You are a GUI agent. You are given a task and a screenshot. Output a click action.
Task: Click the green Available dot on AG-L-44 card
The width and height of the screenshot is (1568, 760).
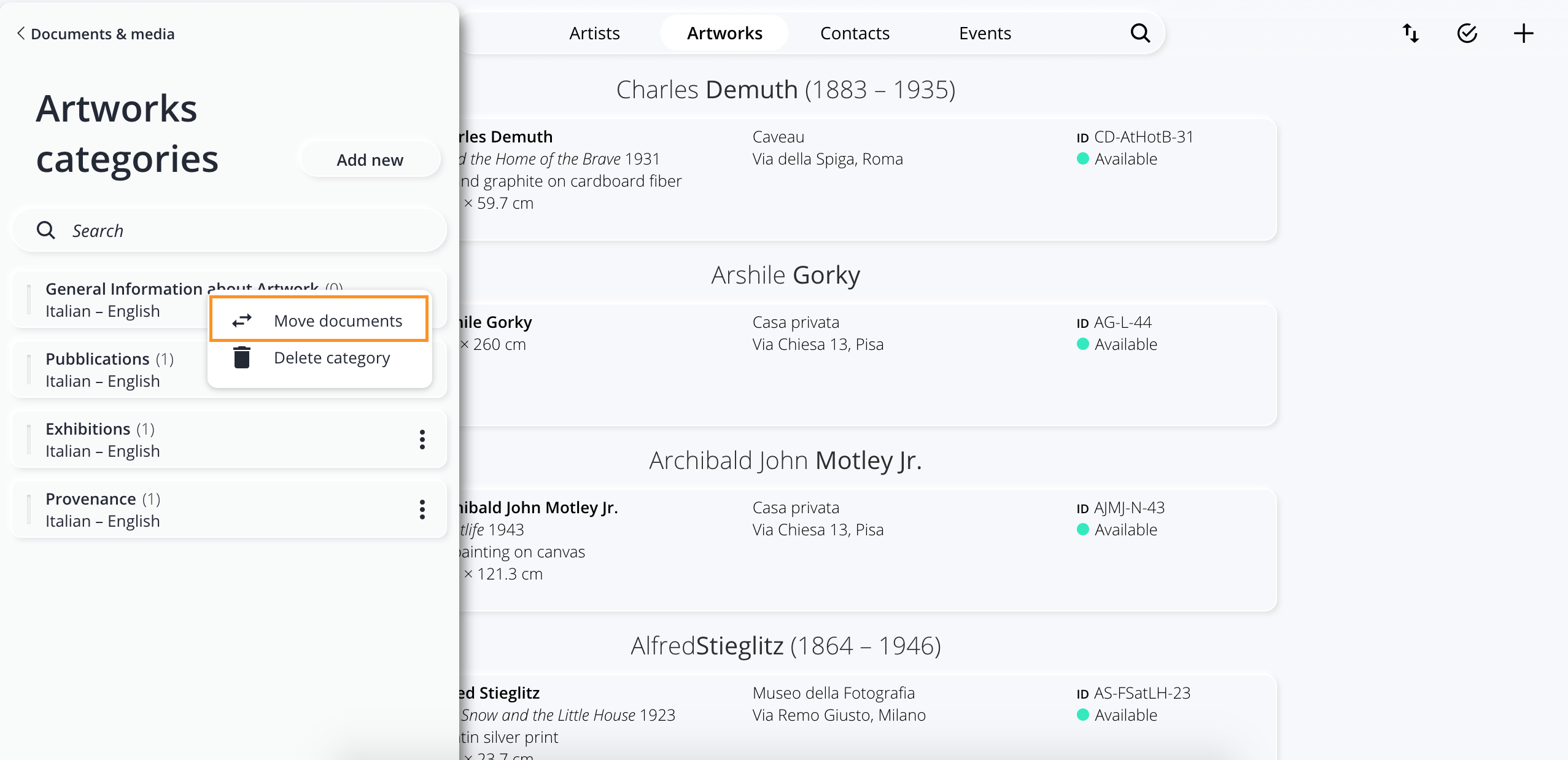pyautogui.click(x=1083, y=344)
